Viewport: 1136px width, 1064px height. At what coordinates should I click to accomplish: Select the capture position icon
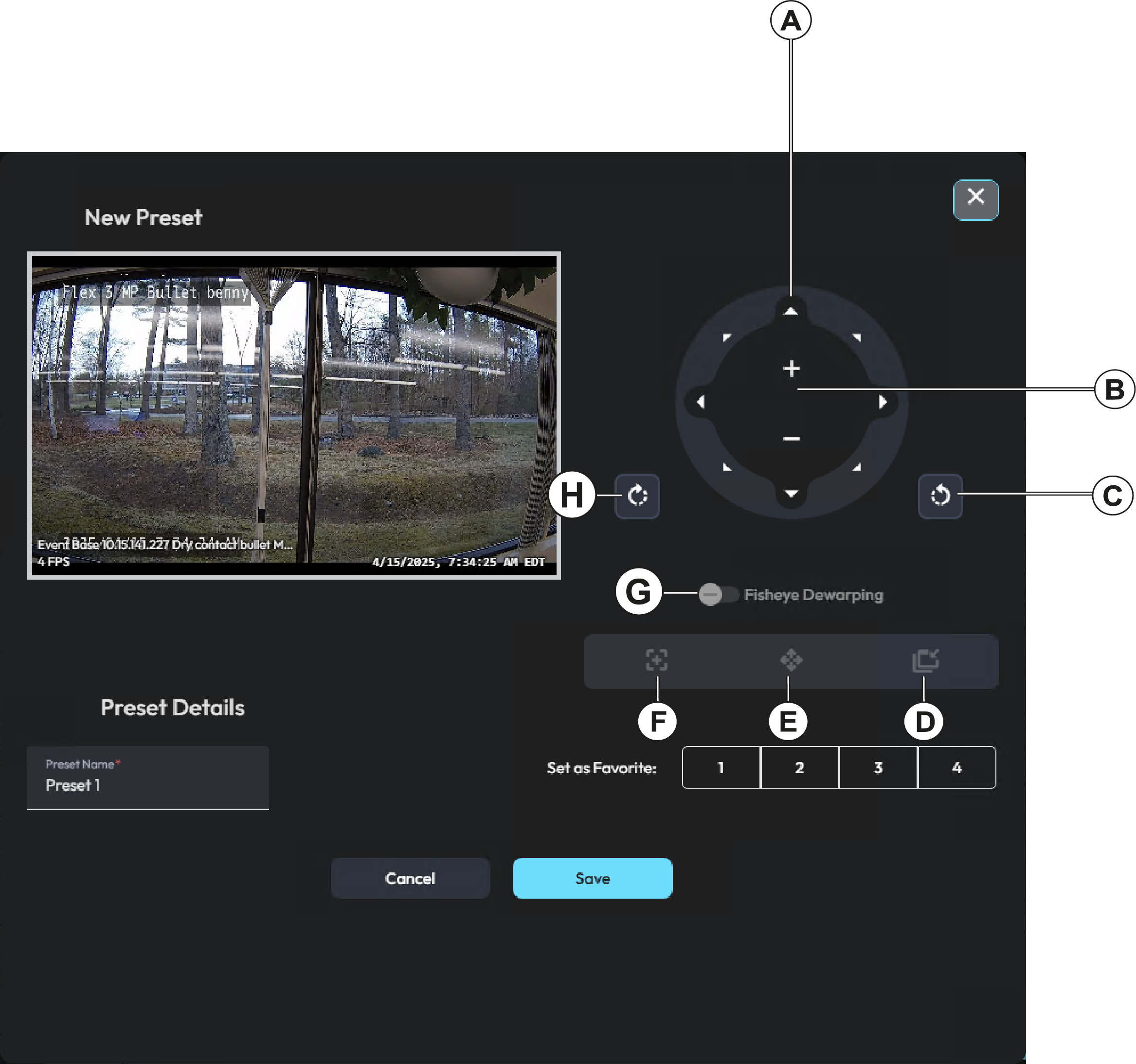(x=658, y=661)
